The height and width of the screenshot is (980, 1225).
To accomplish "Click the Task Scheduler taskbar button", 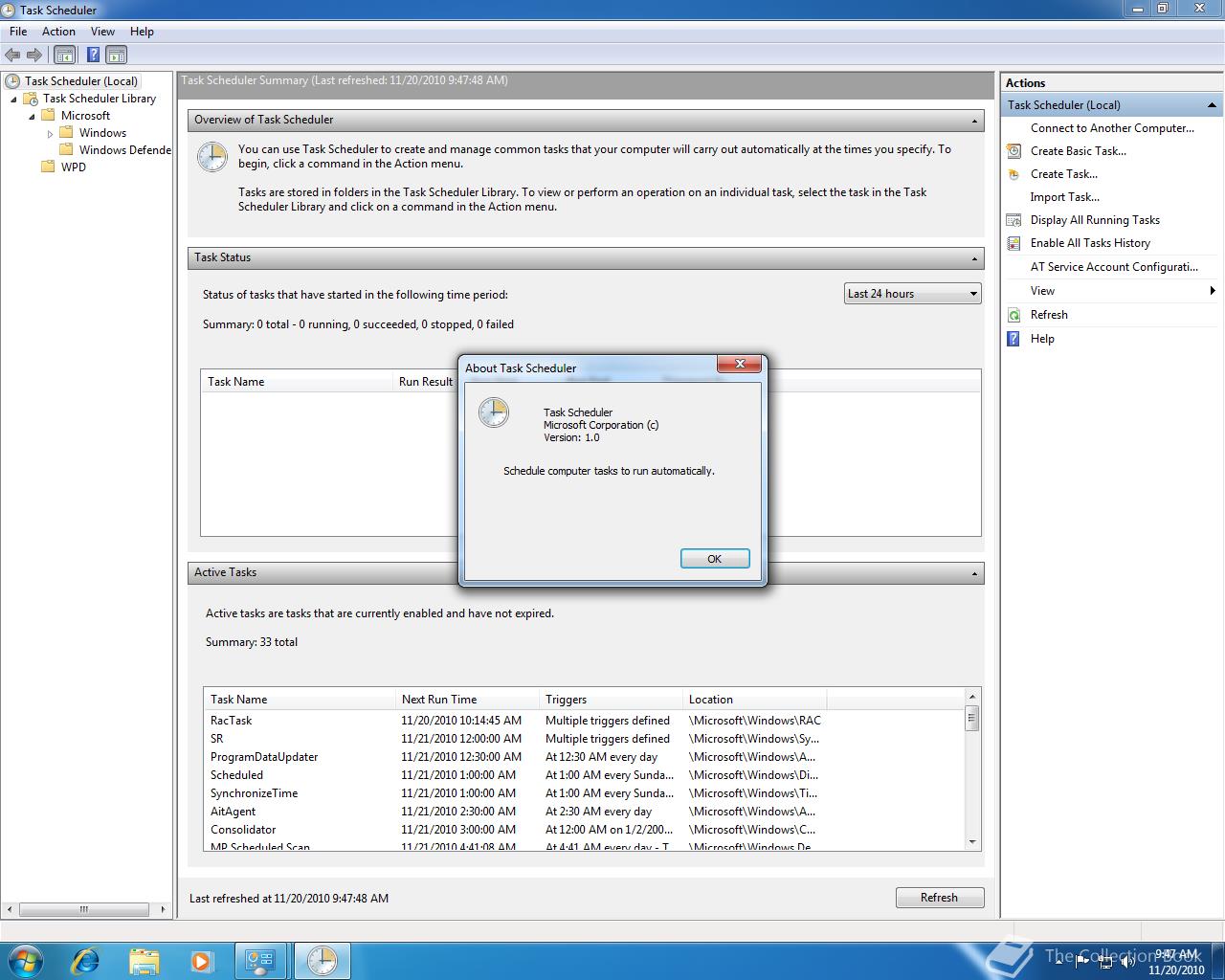I will tap(322, 960).
